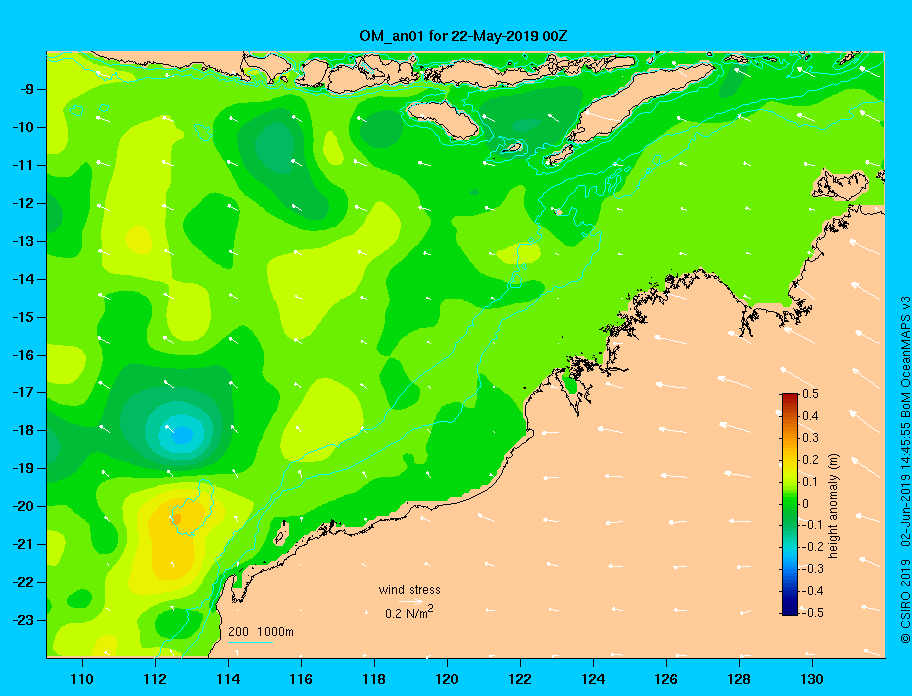Select the -17 latitude axis label

tap(24, 392)
